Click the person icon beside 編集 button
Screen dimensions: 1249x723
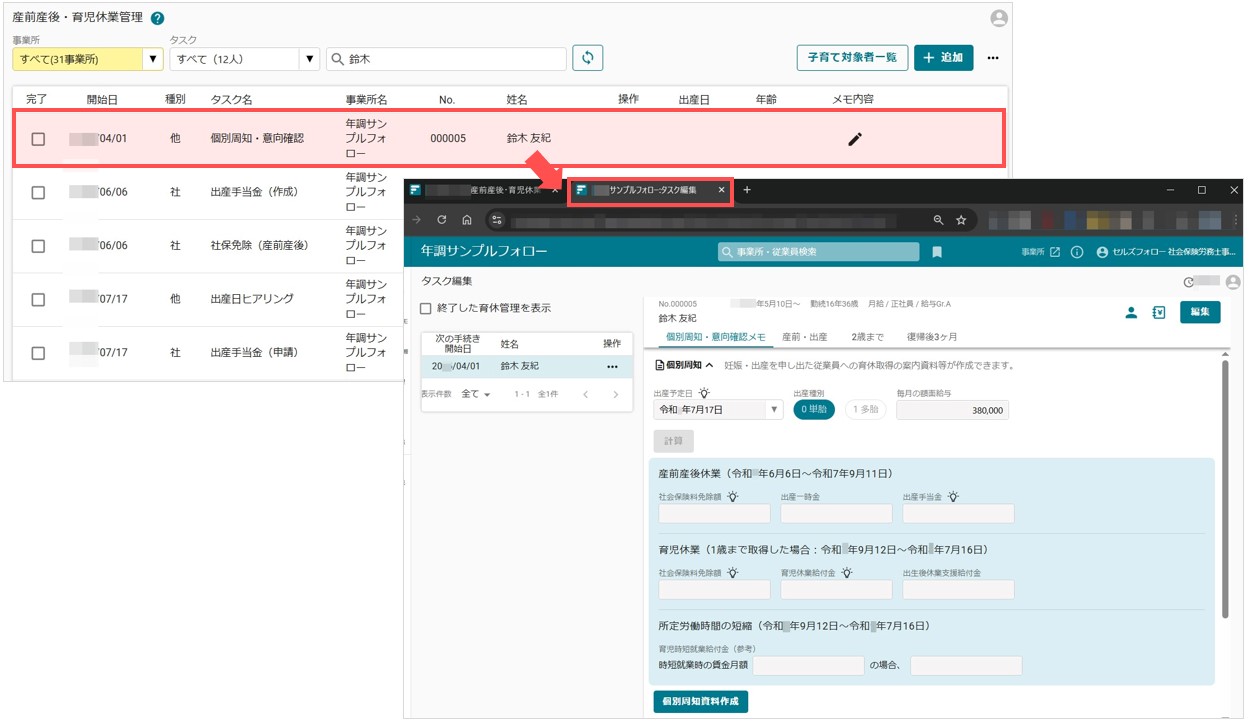(1131, 312)
